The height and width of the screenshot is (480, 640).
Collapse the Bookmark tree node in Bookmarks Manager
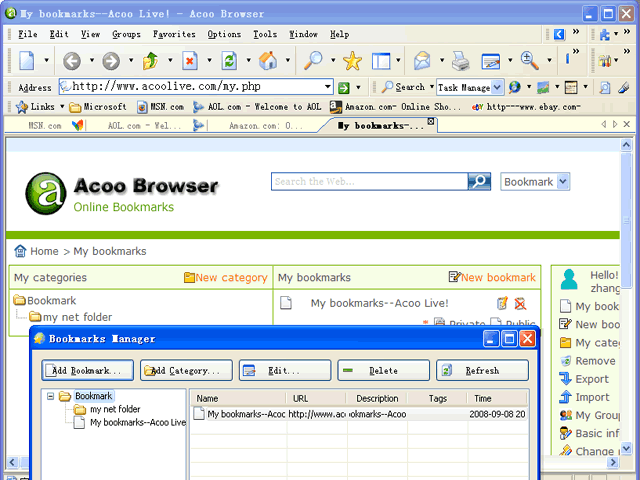click(x=51, y=396)
